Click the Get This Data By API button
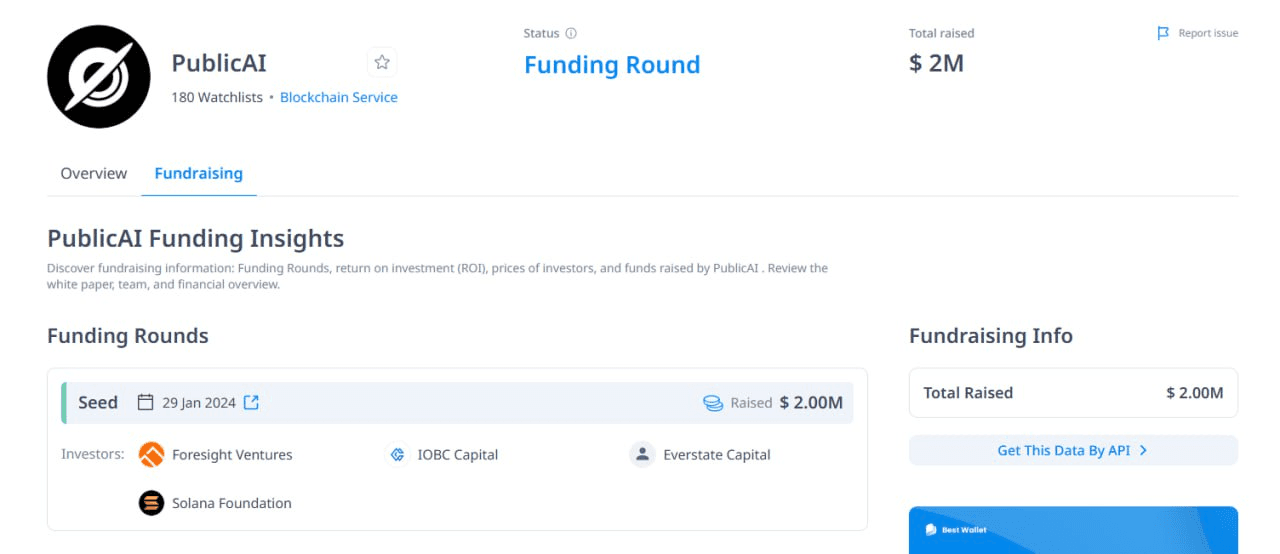Image resolution: width=1280 pixels, height=554 pixels. (1073, 450)
